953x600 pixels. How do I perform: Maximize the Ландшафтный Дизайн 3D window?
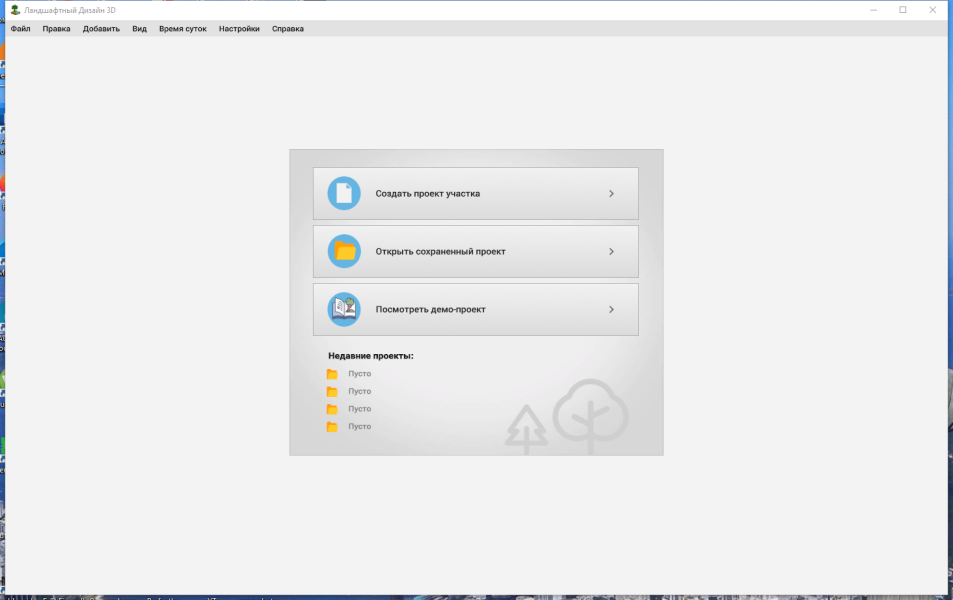coord(903,10)
